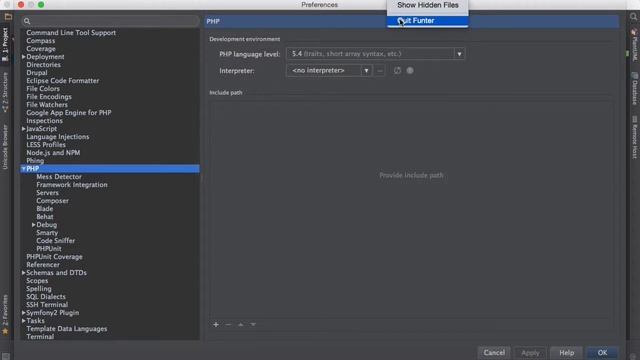Expand the JavaScript tree node
This screenshot has width=640, height=360.
23,129
